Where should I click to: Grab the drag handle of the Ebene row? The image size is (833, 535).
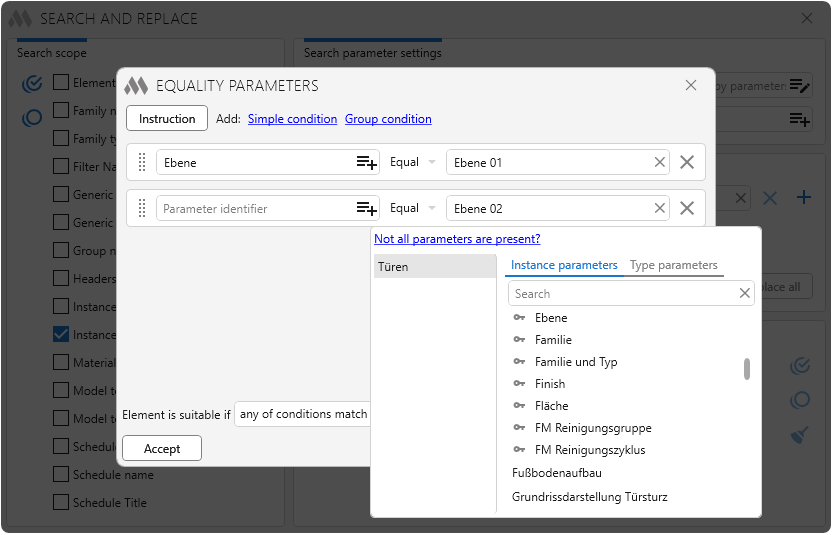pos(142,163)
